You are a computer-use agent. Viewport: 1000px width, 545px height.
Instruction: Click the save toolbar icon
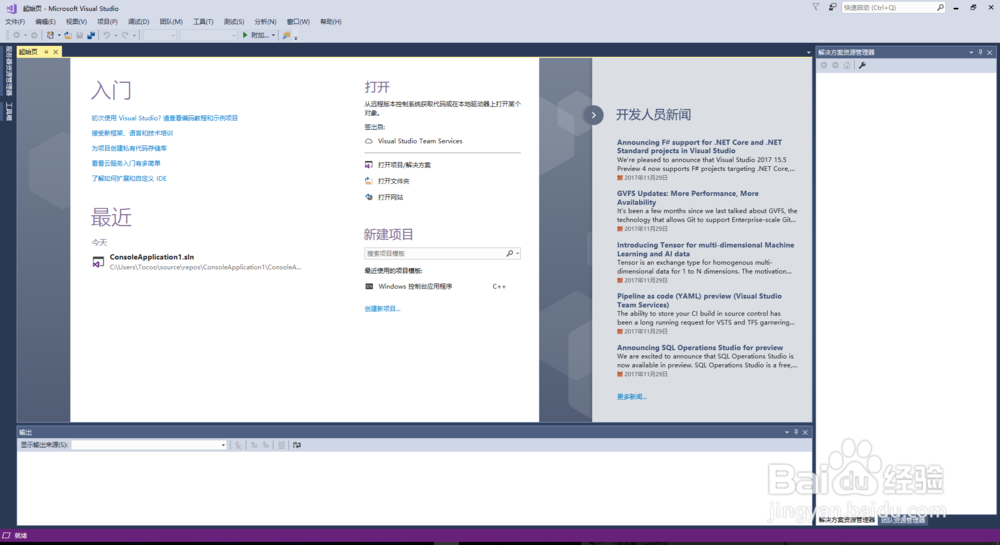(x=80, y=35)
